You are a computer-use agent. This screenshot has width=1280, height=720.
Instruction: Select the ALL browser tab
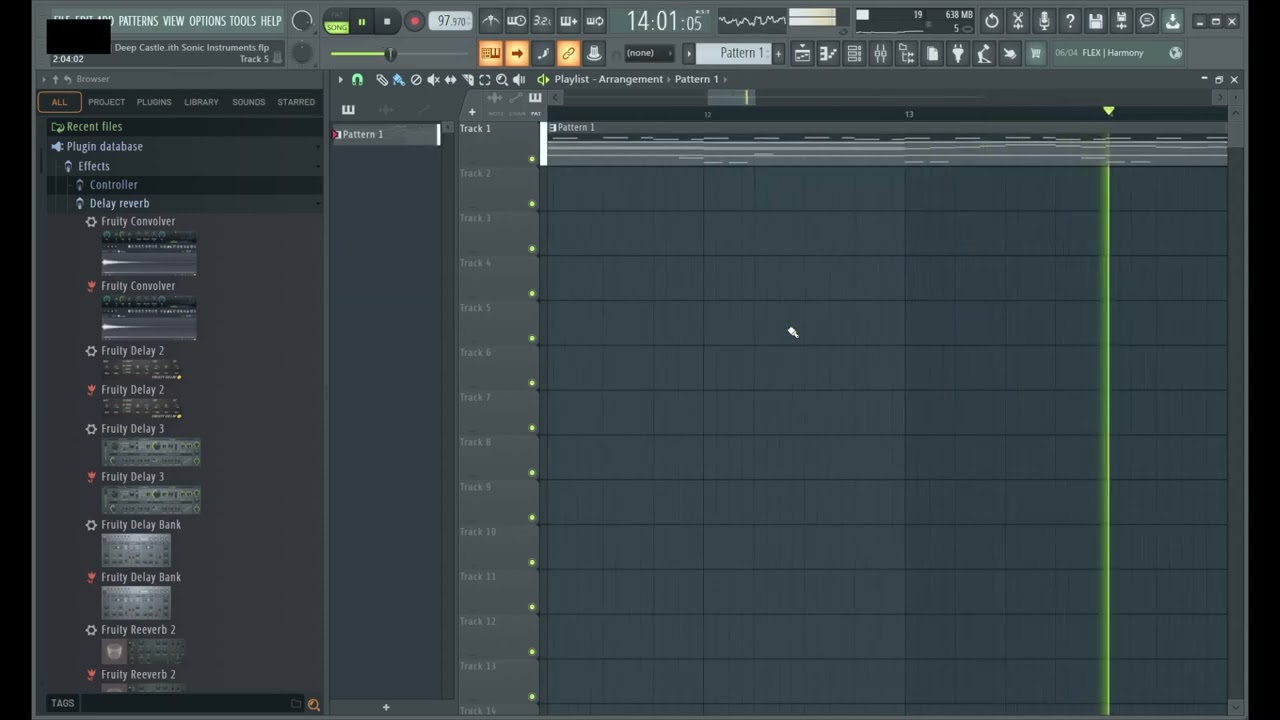[59, 102]
